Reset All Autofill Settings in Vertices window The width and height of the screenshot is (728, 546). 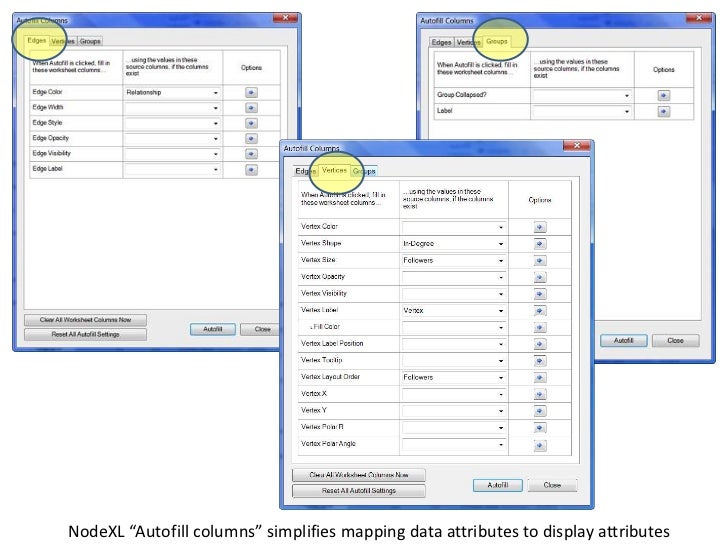[358, 491]
